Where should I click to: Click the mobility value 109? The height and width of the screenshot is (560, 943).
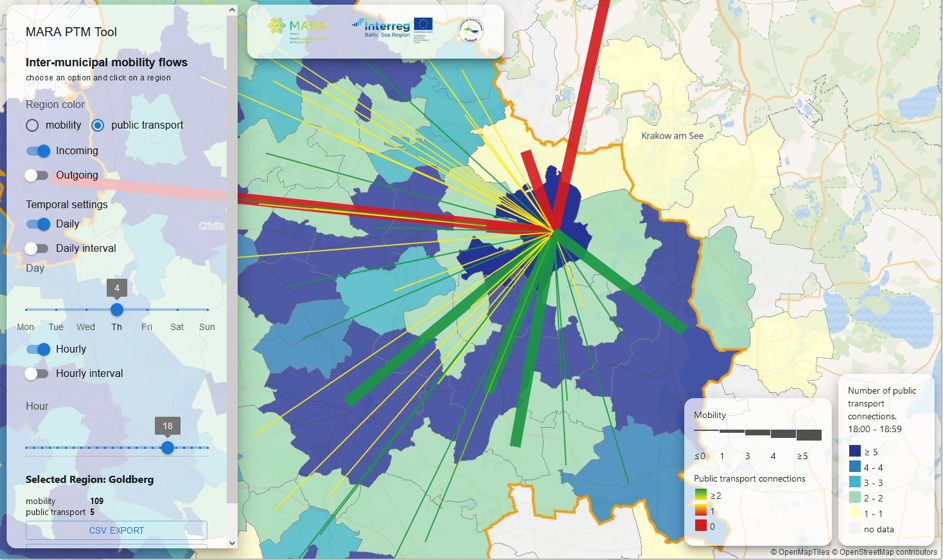tap(97, 501)
